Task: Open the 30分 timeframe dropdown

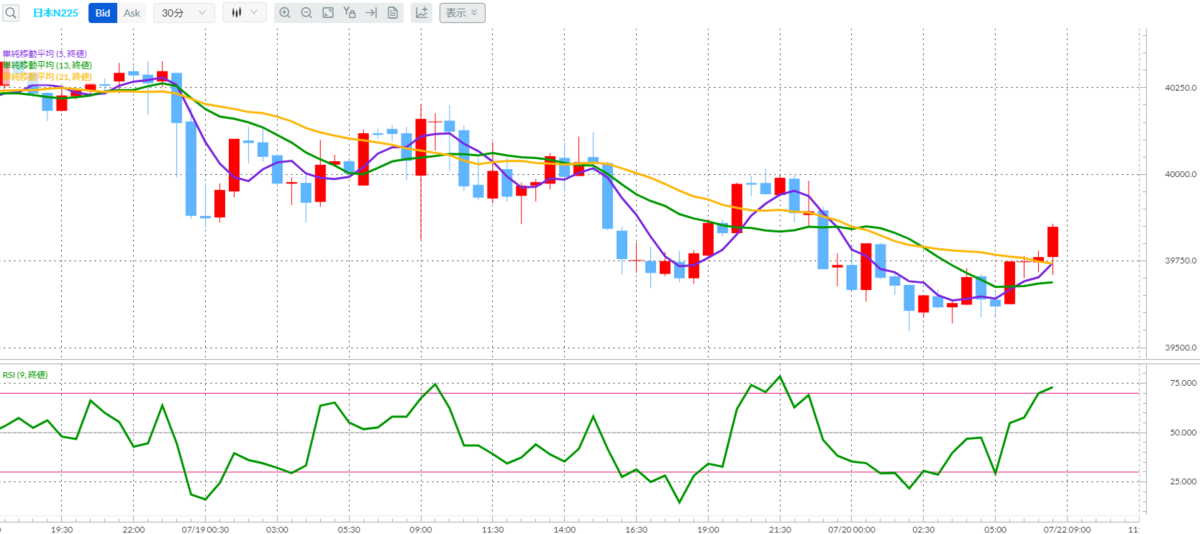Action: 184,13
